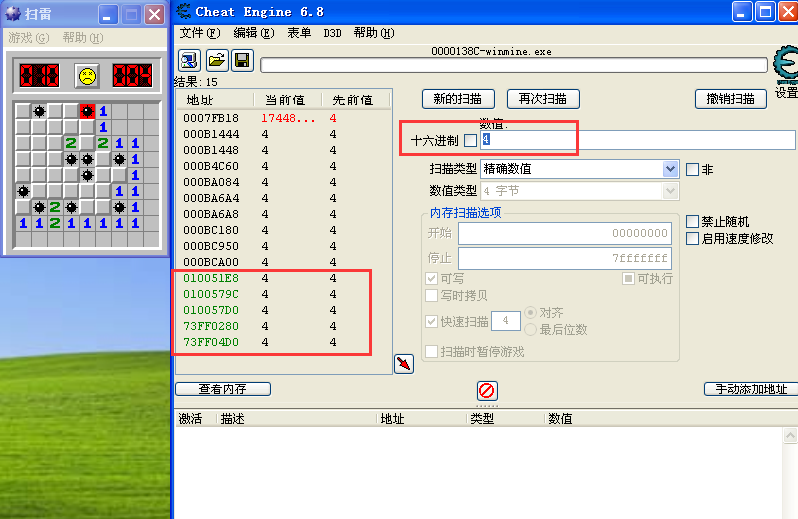
Task: Open Minesweeper 游戏(G) menu
Action: pyautogui.click(x=28, y=38)
